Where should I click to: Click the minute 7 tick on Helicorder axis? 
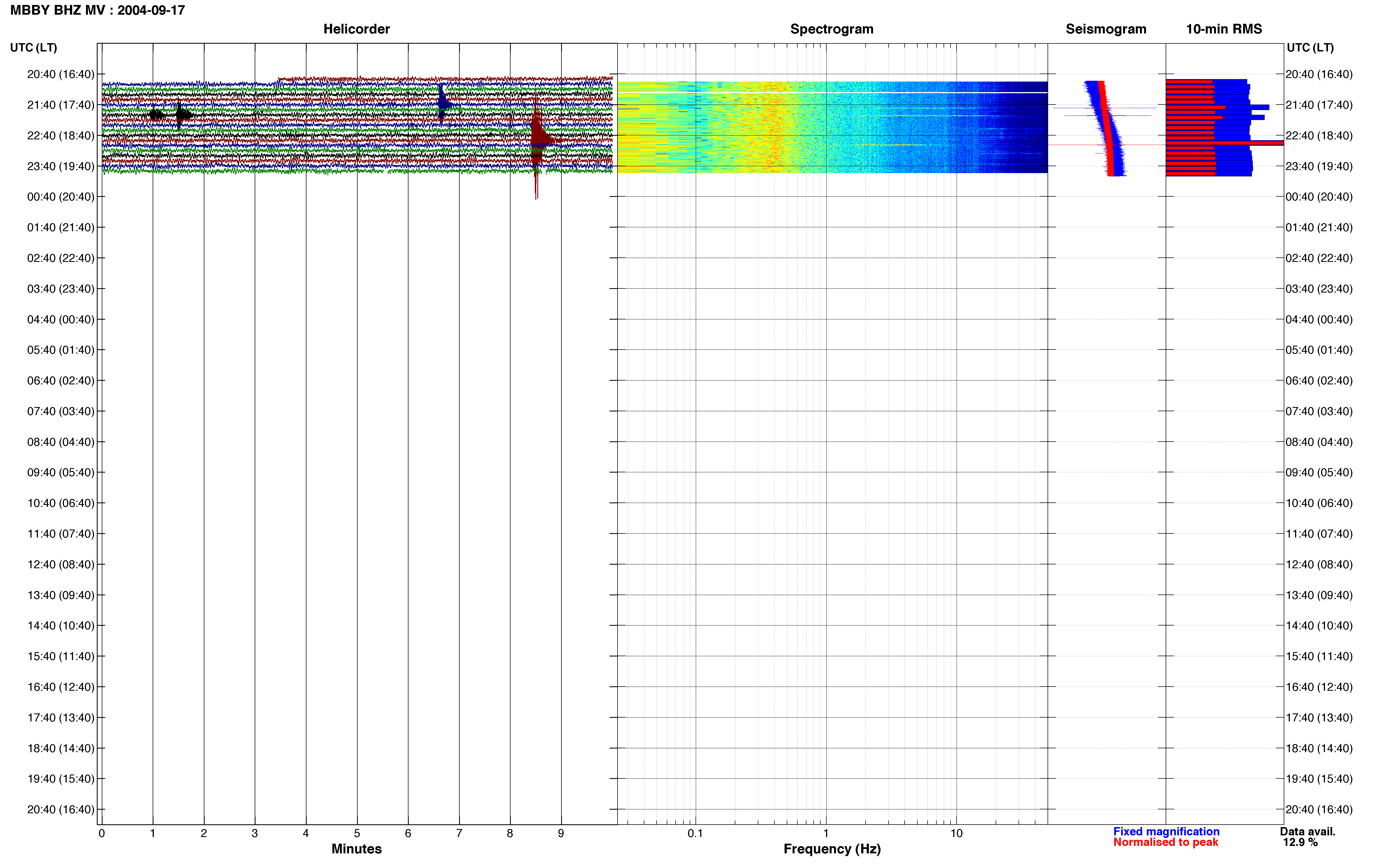[459, 833]
